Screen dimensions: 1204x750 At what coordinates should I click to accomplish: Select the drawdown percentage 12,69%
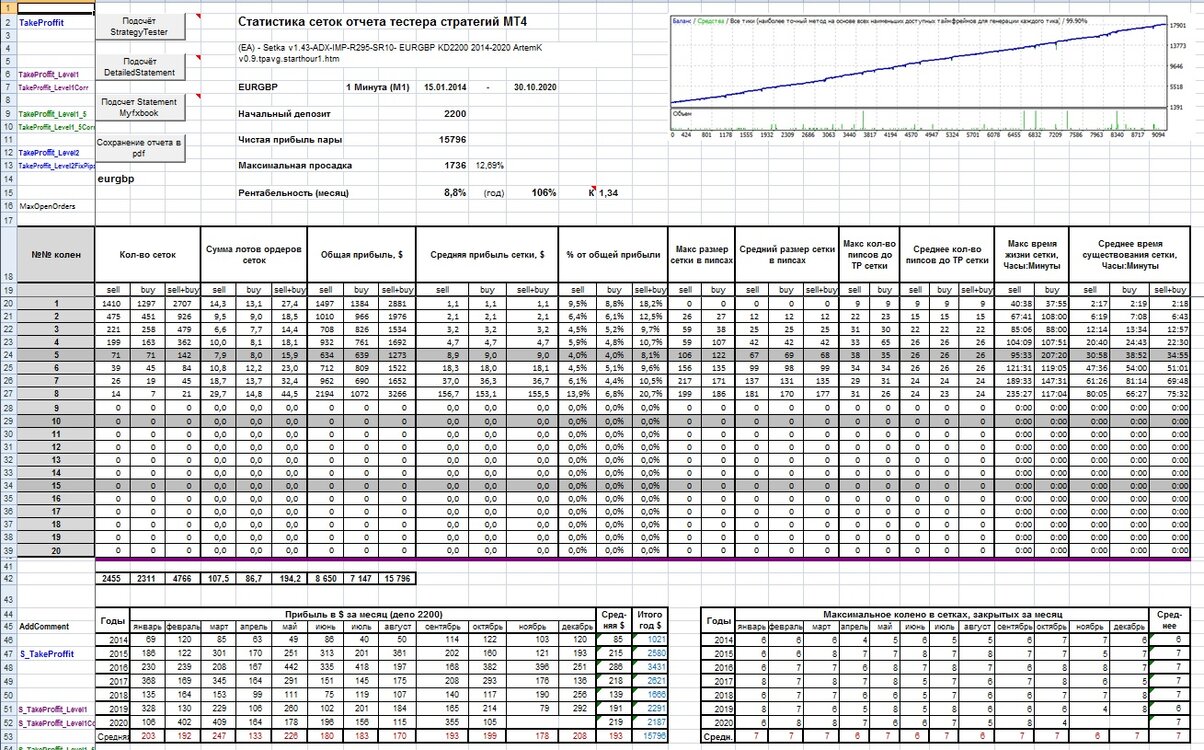coord(489,164)
